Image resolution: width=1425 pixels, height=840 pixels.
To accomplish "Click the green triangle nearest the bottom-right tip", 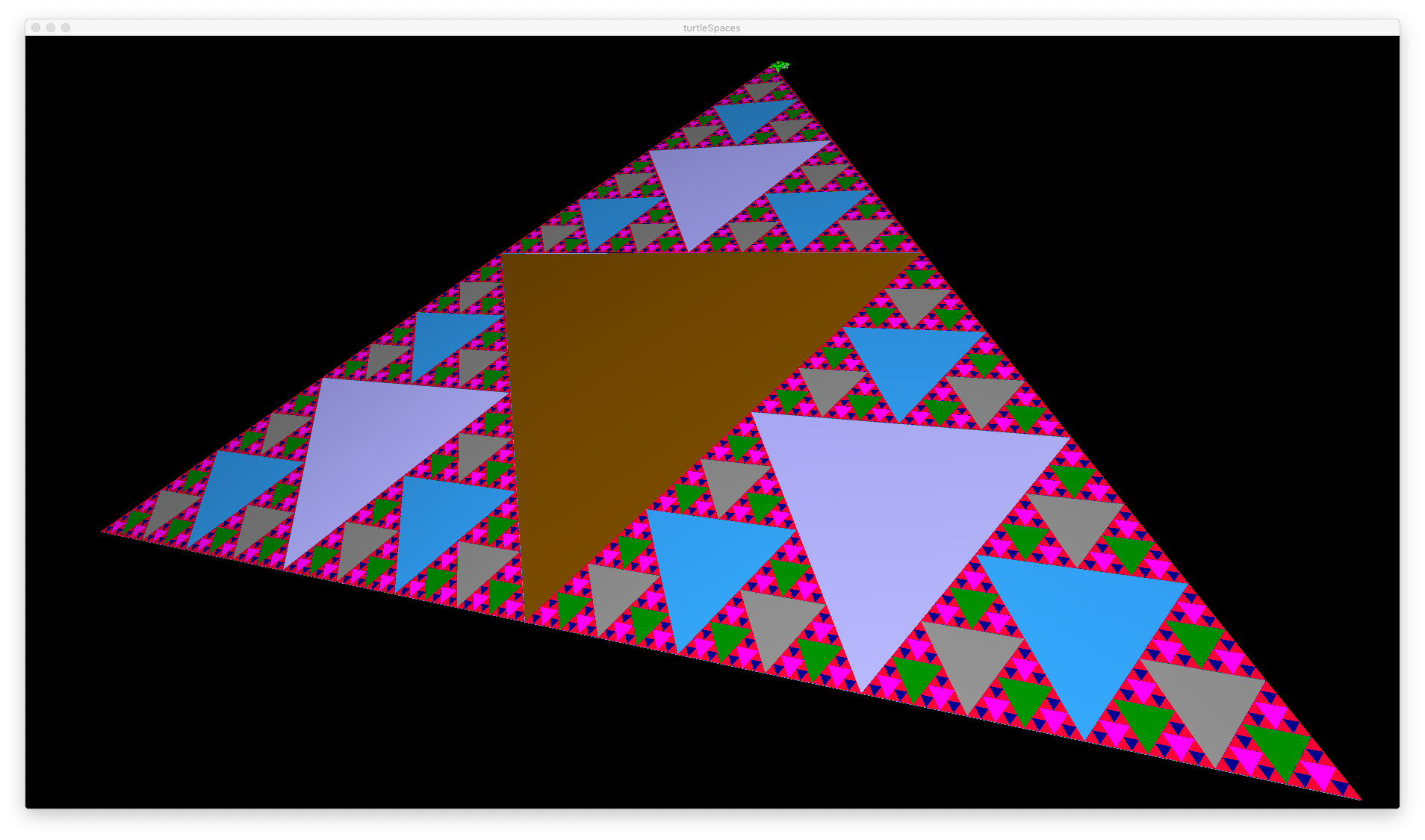I will (1281, 750).
